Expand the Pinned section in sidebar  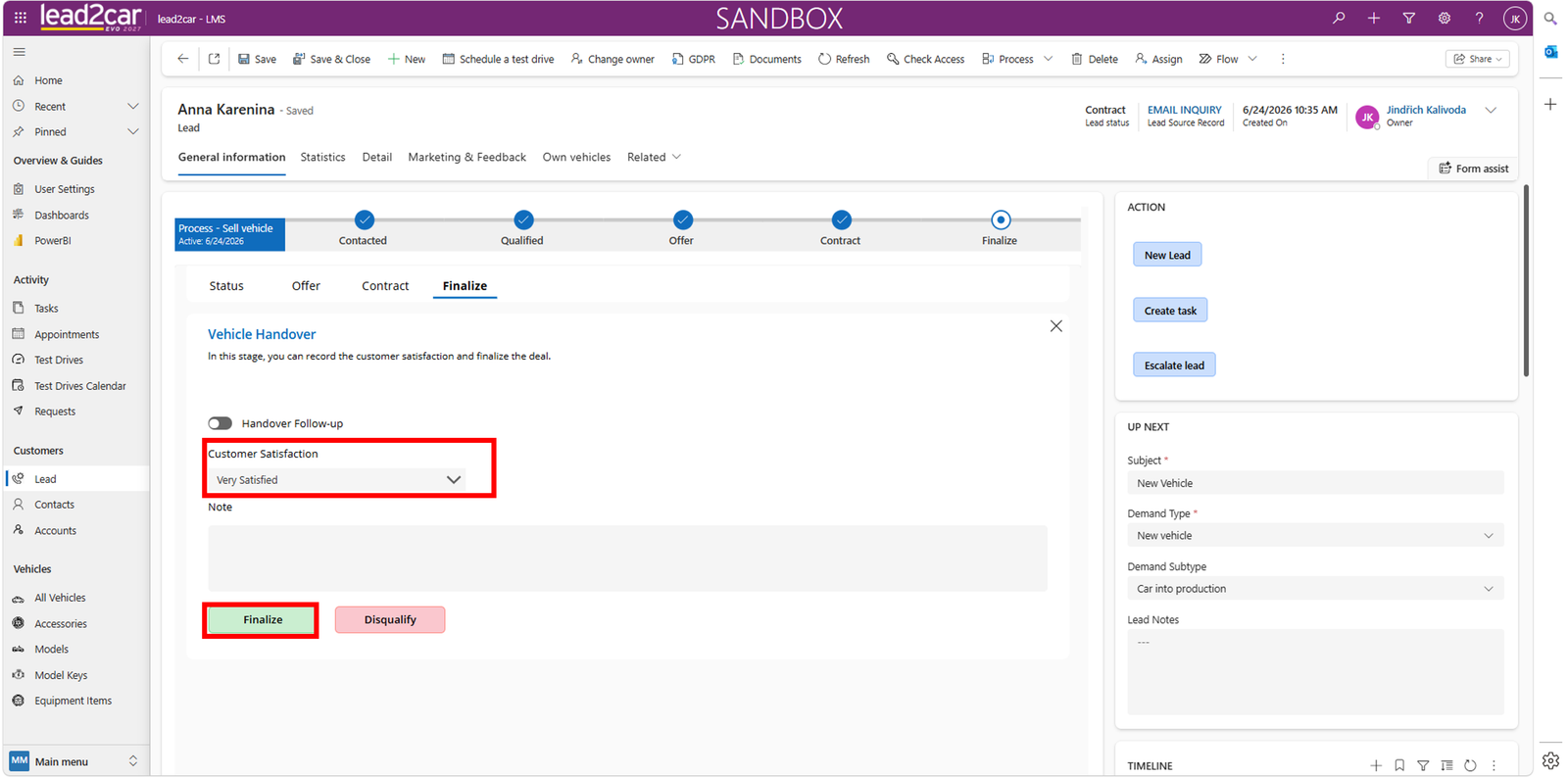[133, 131]
